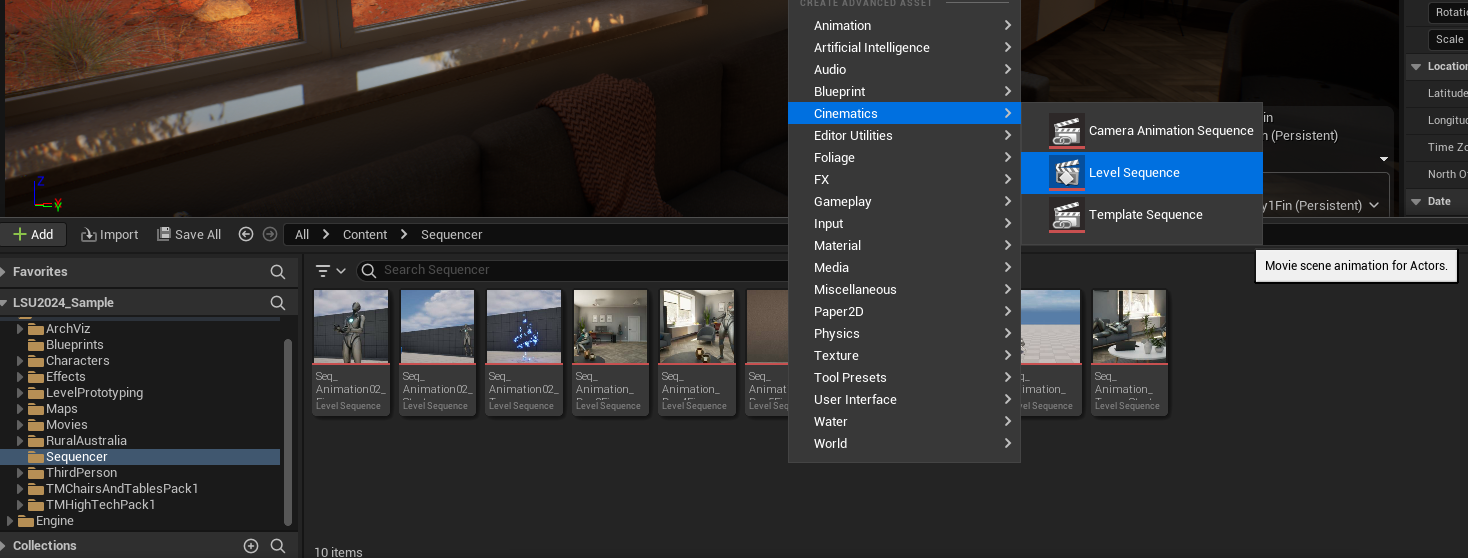1468x558 pixels.
Task: Click the folder tree vertical scrollbar
Action: click(288, 431)
